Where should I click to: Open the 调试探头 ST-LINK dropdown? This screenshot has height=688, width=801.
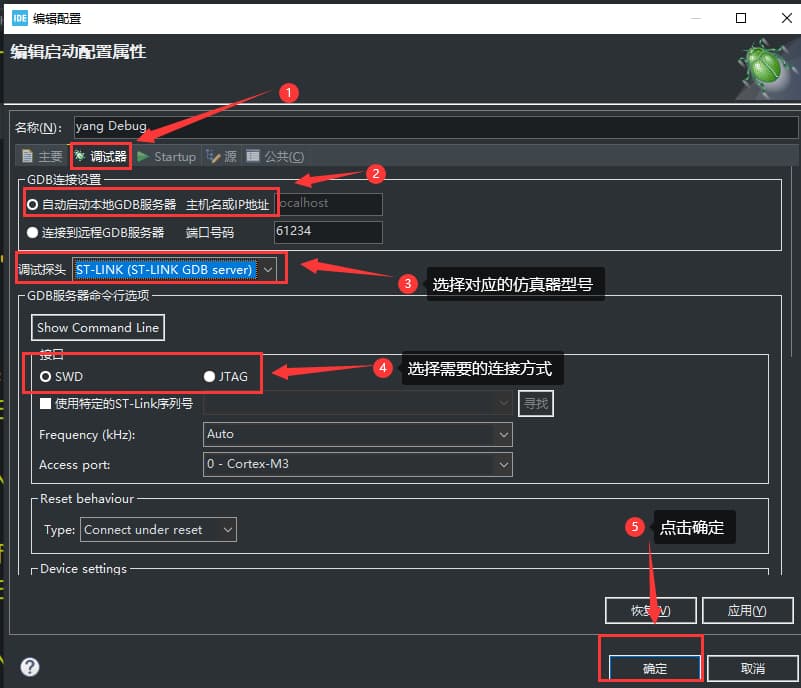pyautogui.click(x=176, y=269)
